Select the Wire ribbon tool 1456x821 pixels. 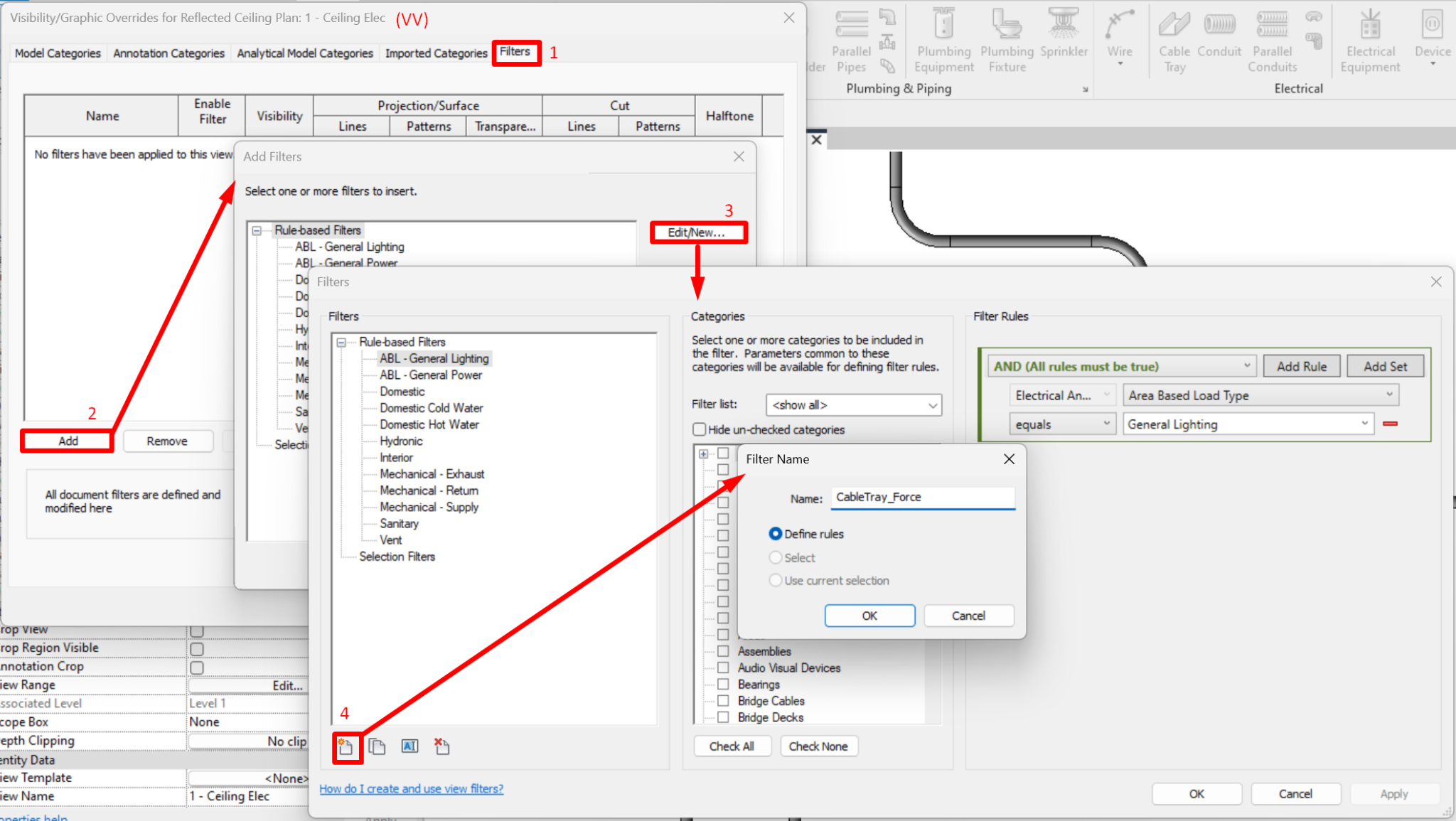1119,37
